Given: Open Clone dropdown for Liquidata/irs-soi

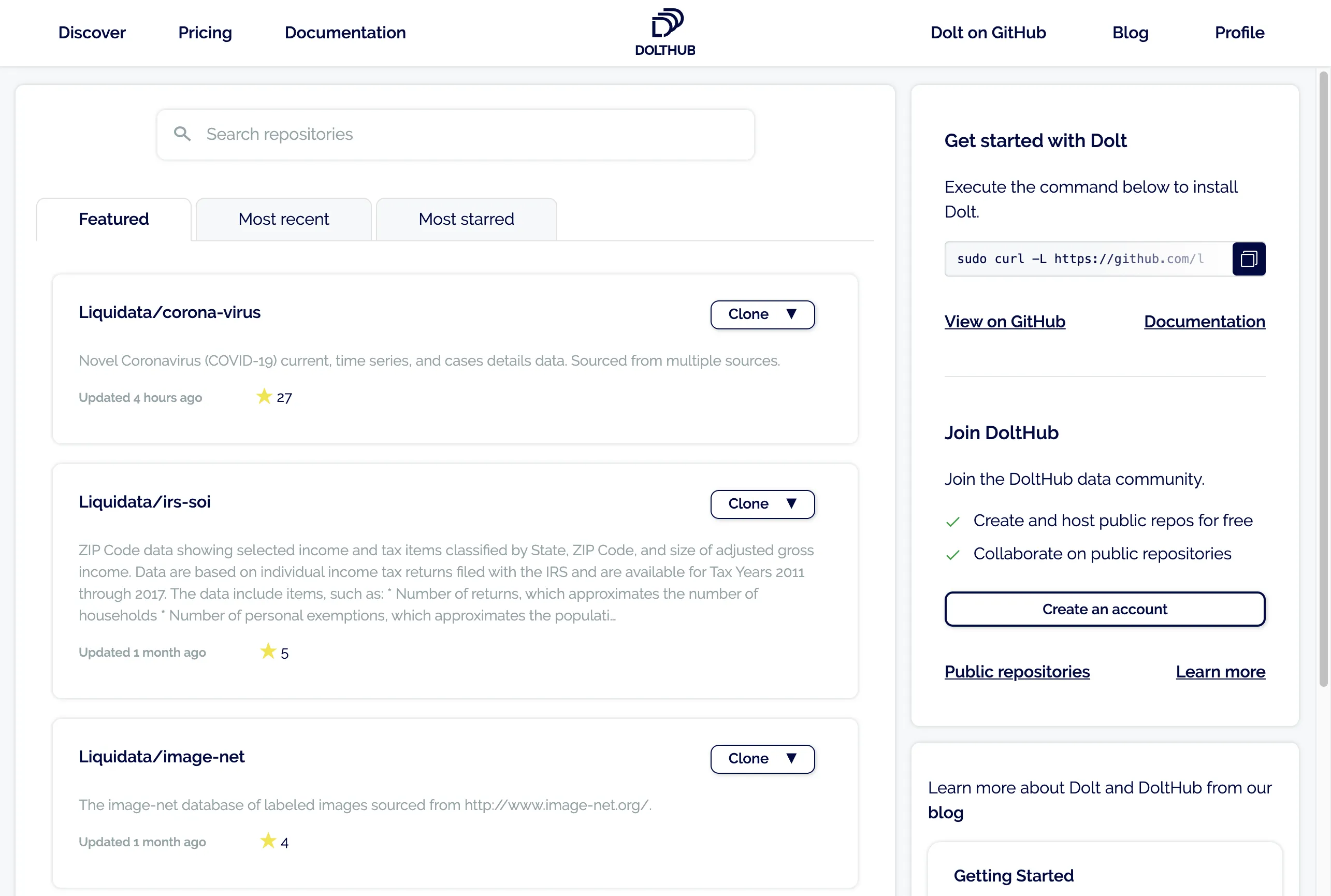Looking at the screenshot, I should [x=762, y=504].
